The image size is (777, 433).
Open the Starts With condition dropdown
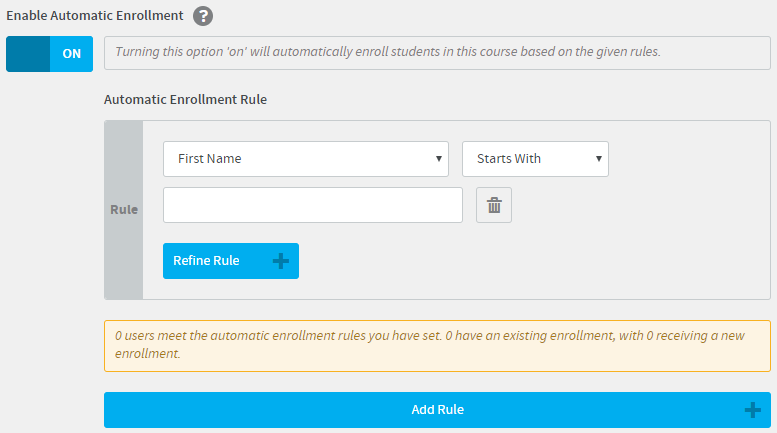(535, 159)
